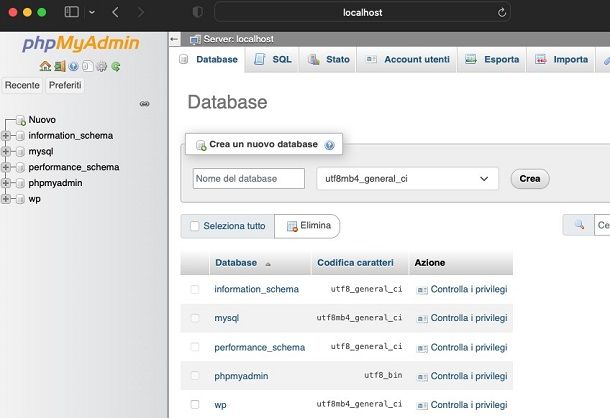Open the Importa tab
Image resolution: width=610 pixels, height=418 pixels.
(x=561, y=60)
